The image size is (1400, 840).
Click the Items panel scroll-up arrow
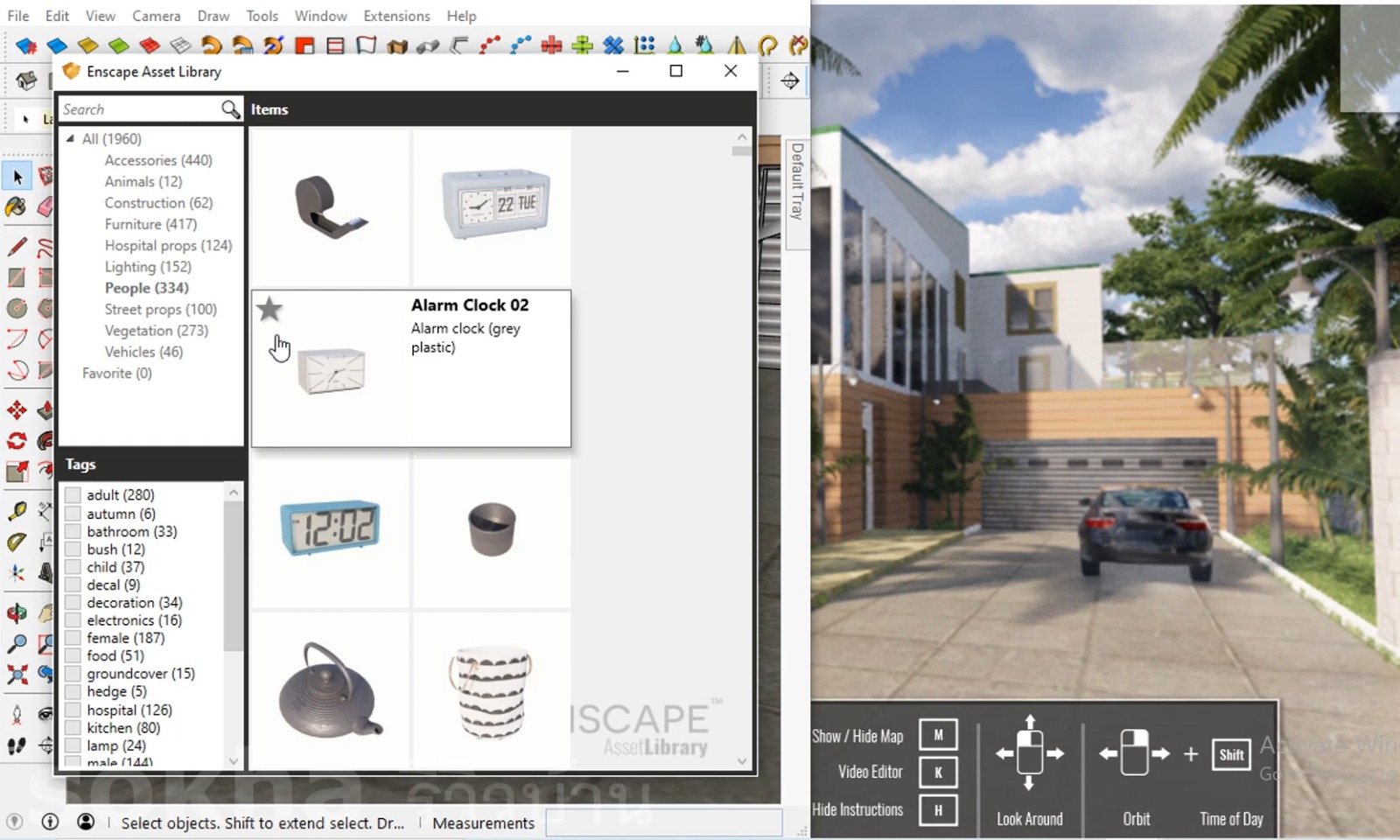click(742, 137)
